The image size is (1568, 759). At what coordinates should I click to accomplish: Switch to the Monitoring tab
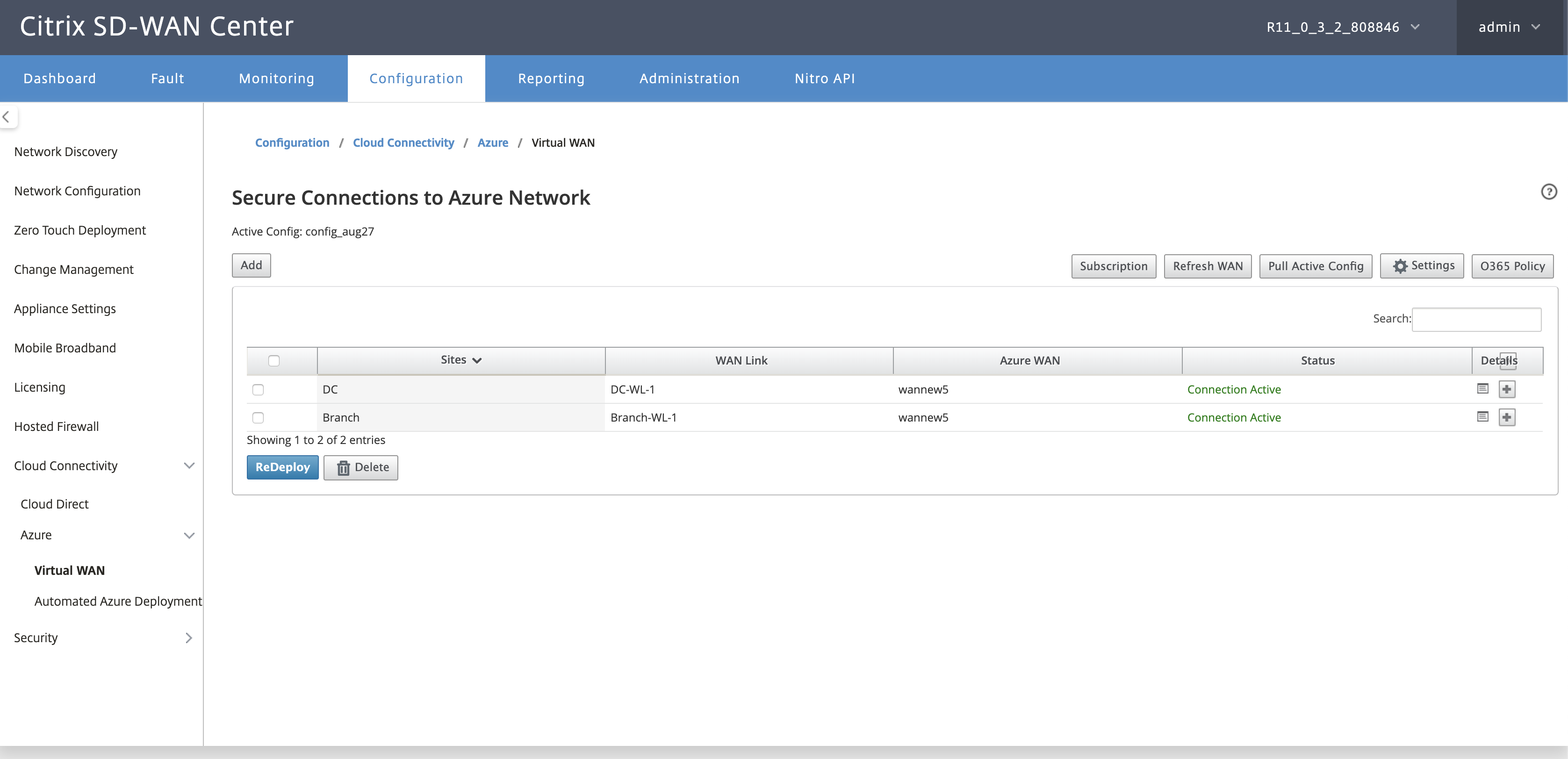(x=276, y=79)
